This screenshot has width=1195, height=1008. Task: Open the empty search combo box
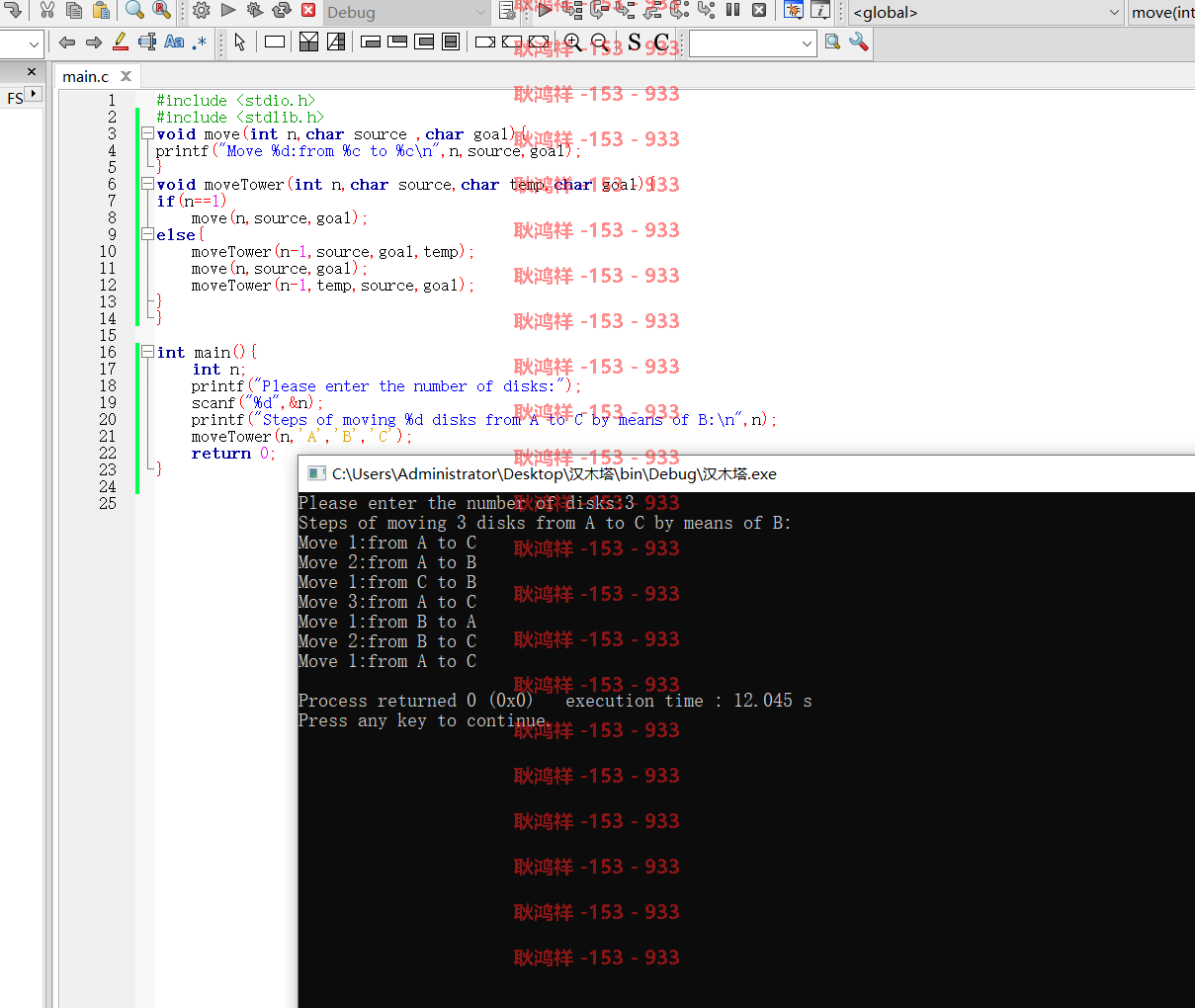[x=752, y=43]
